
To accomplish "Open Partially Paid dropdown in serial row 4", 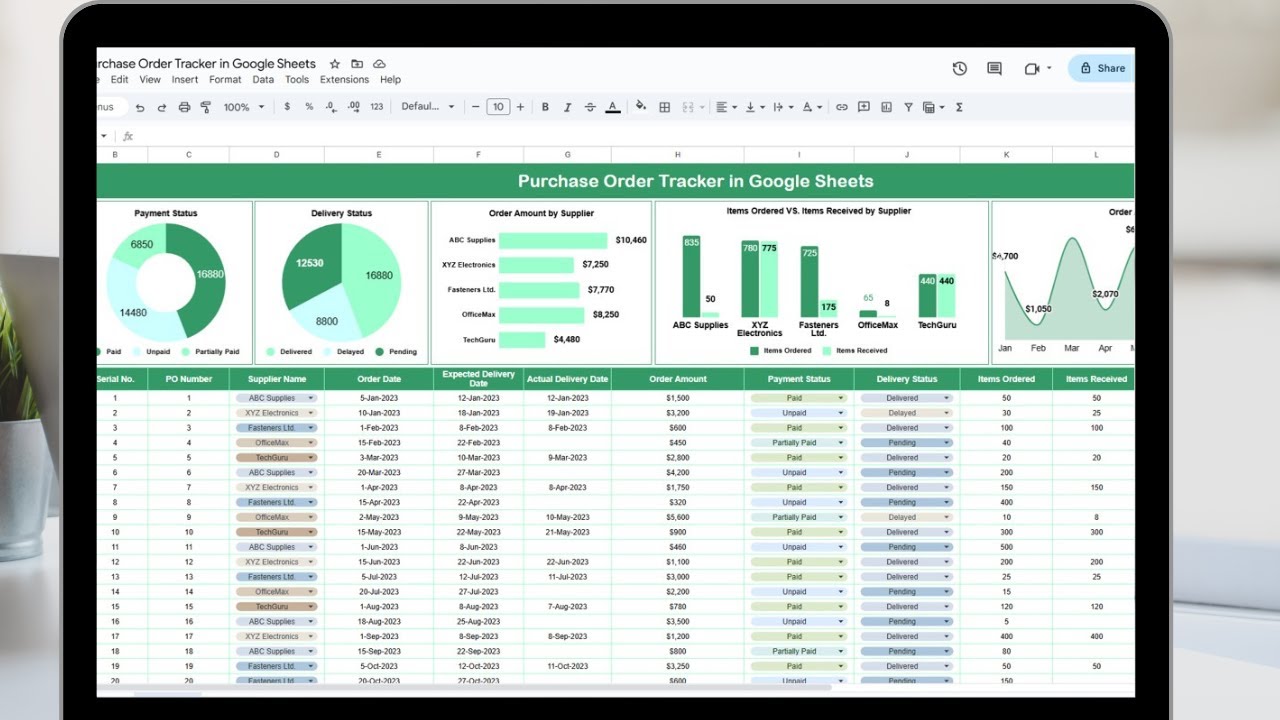I will 841,443.
